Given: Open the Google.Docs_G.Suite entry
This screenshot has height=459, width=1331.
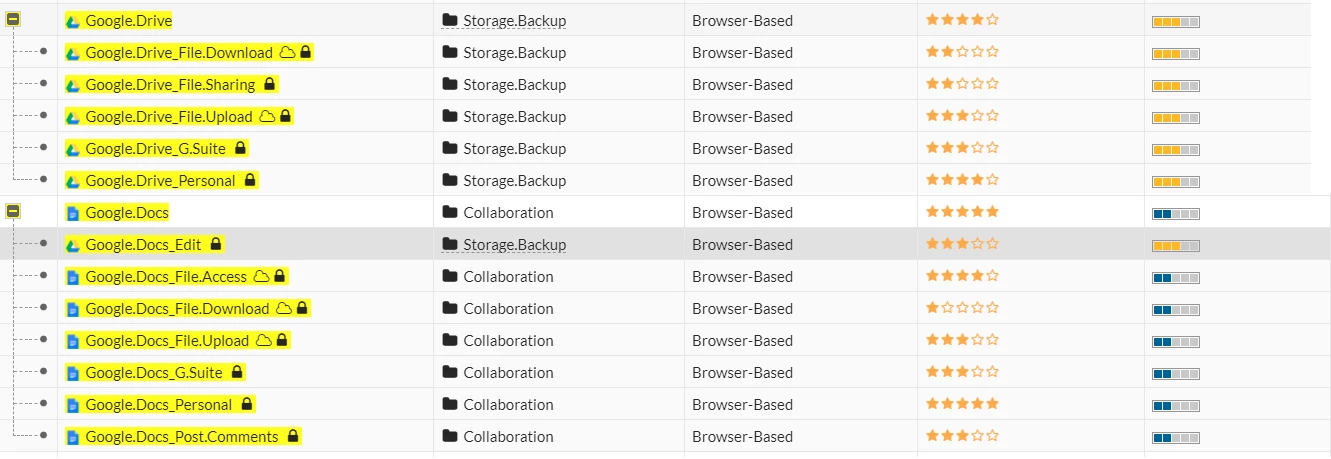Looking at the screenshot, I should pyautogui.click(x=154, y=373).
